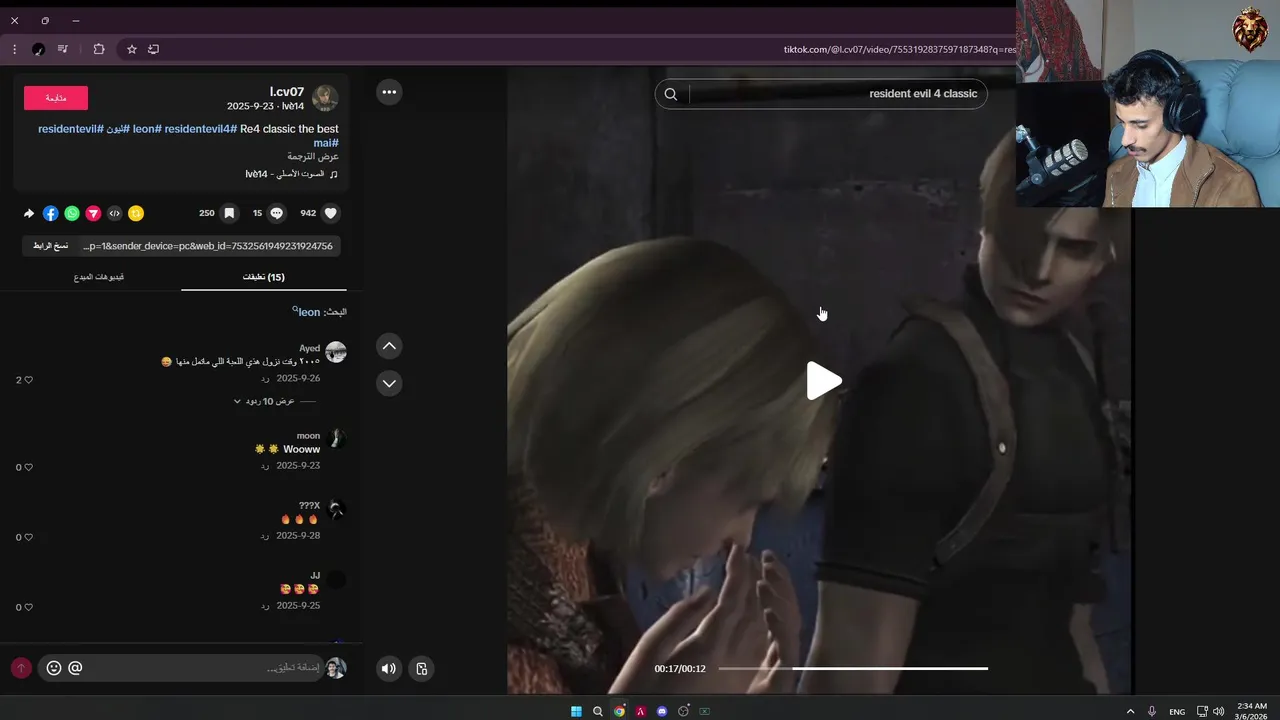The width and height of the screenshot is (1280, 720).
Task: Reply to ???X's comment
Action: (x=265, y=536)
